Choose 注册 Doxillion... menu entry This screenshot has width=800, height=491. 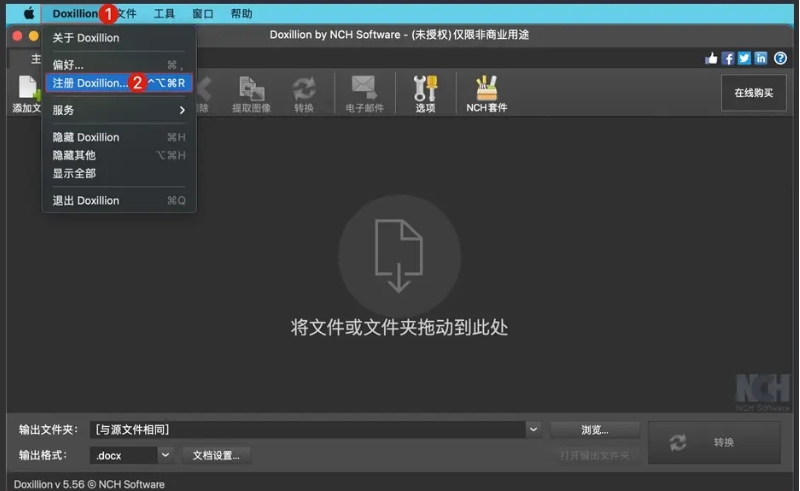(119, 83)
